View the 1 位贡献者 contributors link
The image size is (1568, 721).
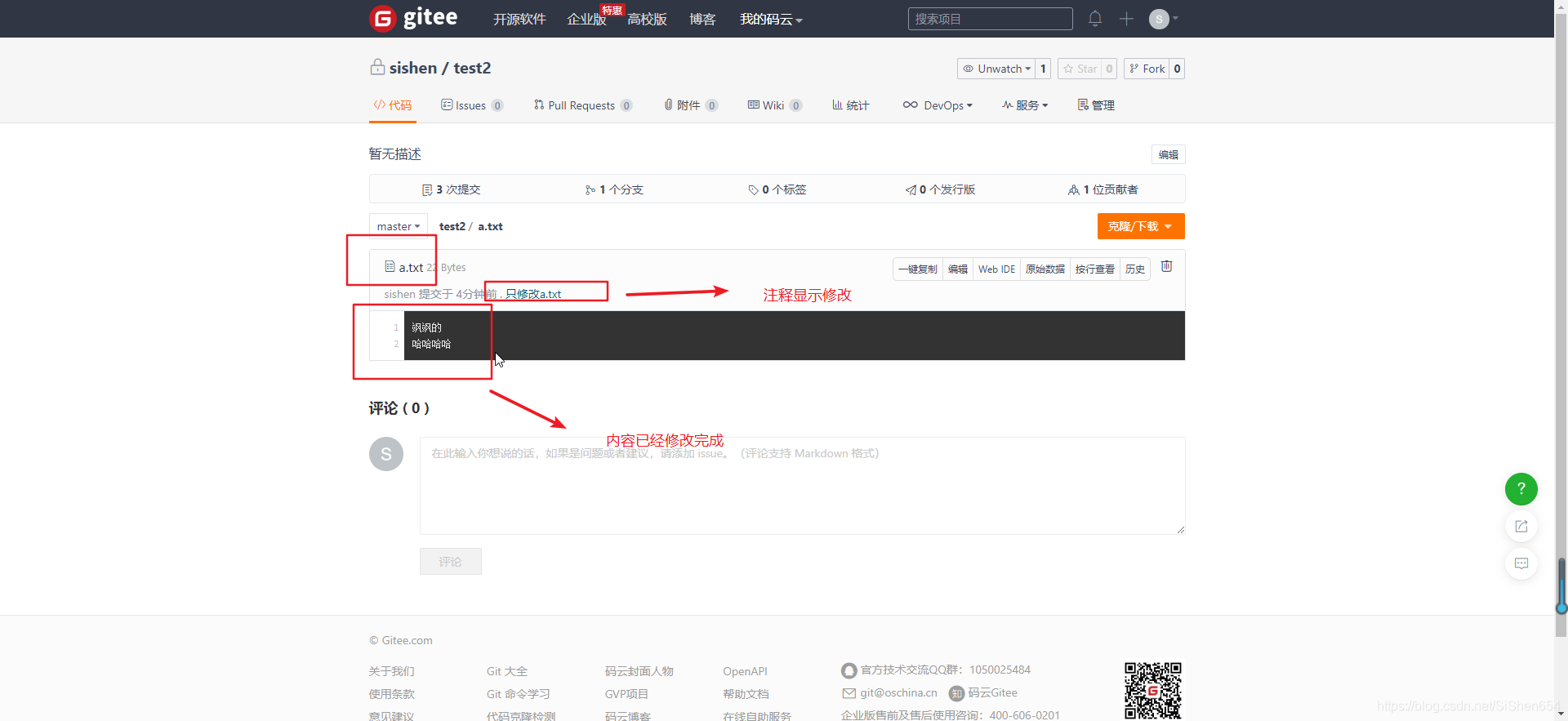[1102, 189]
